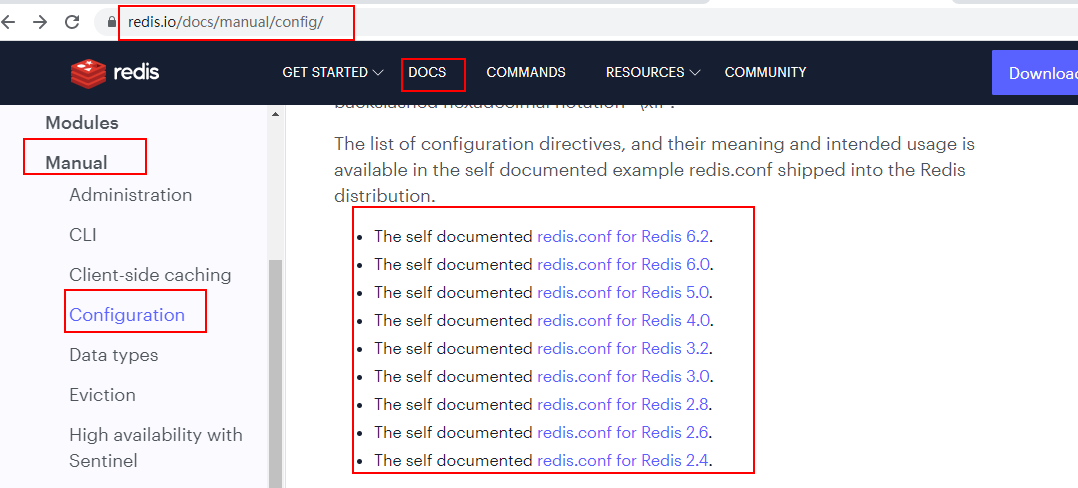Open redis.conf for Redis 3.0 link
1078x488 pixels.
pyautogui.click(x=623, y=377)
